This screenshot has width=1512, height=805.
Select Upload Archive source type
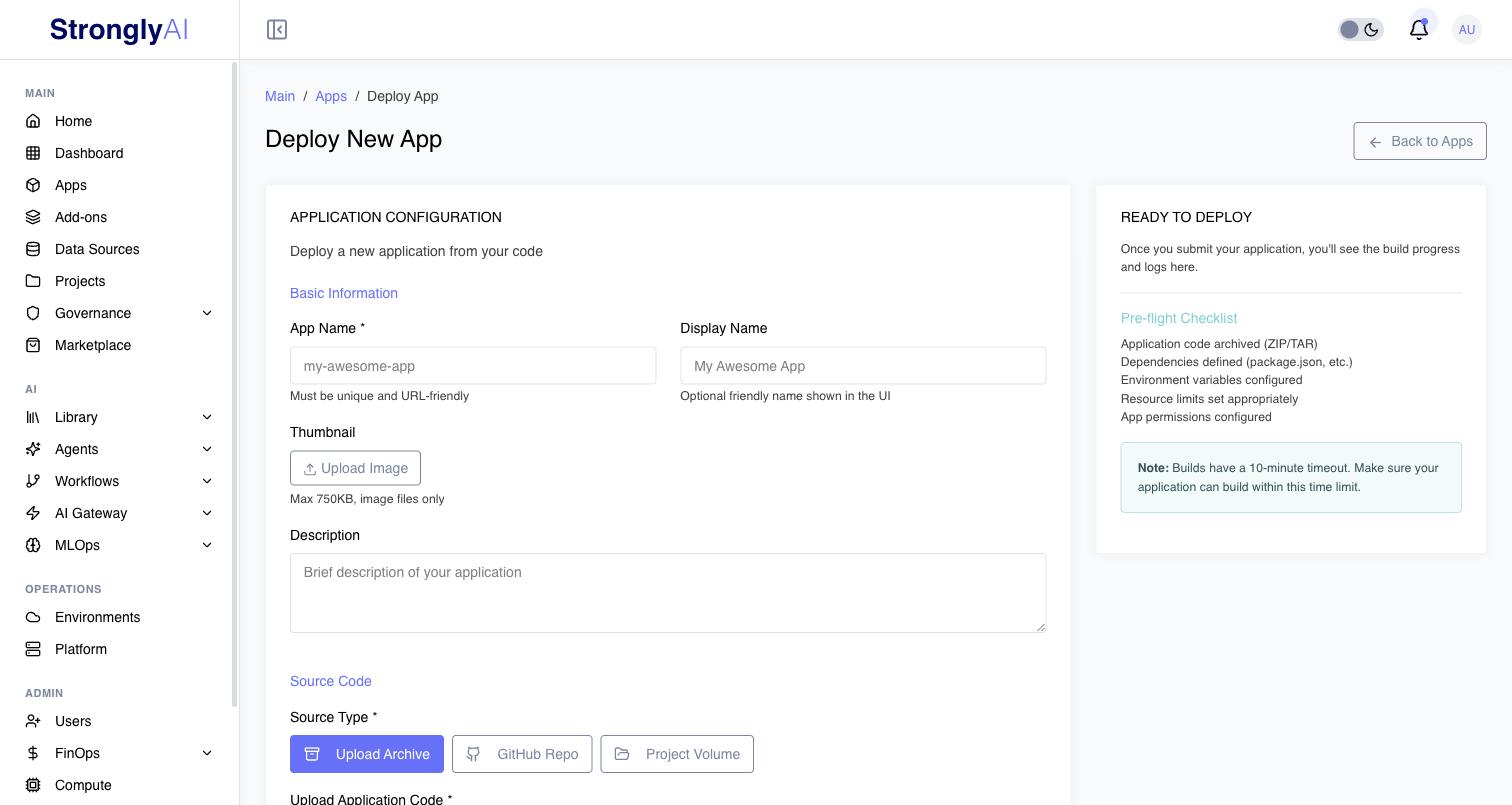coord(367,754)
